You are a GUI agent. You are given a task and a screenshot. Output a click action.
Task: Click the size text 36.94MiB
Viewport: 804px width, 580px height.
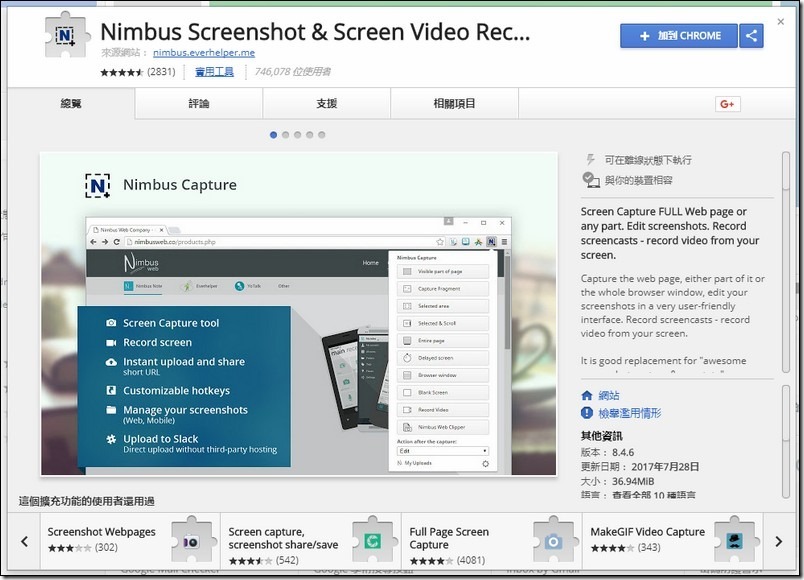[633, 482]
